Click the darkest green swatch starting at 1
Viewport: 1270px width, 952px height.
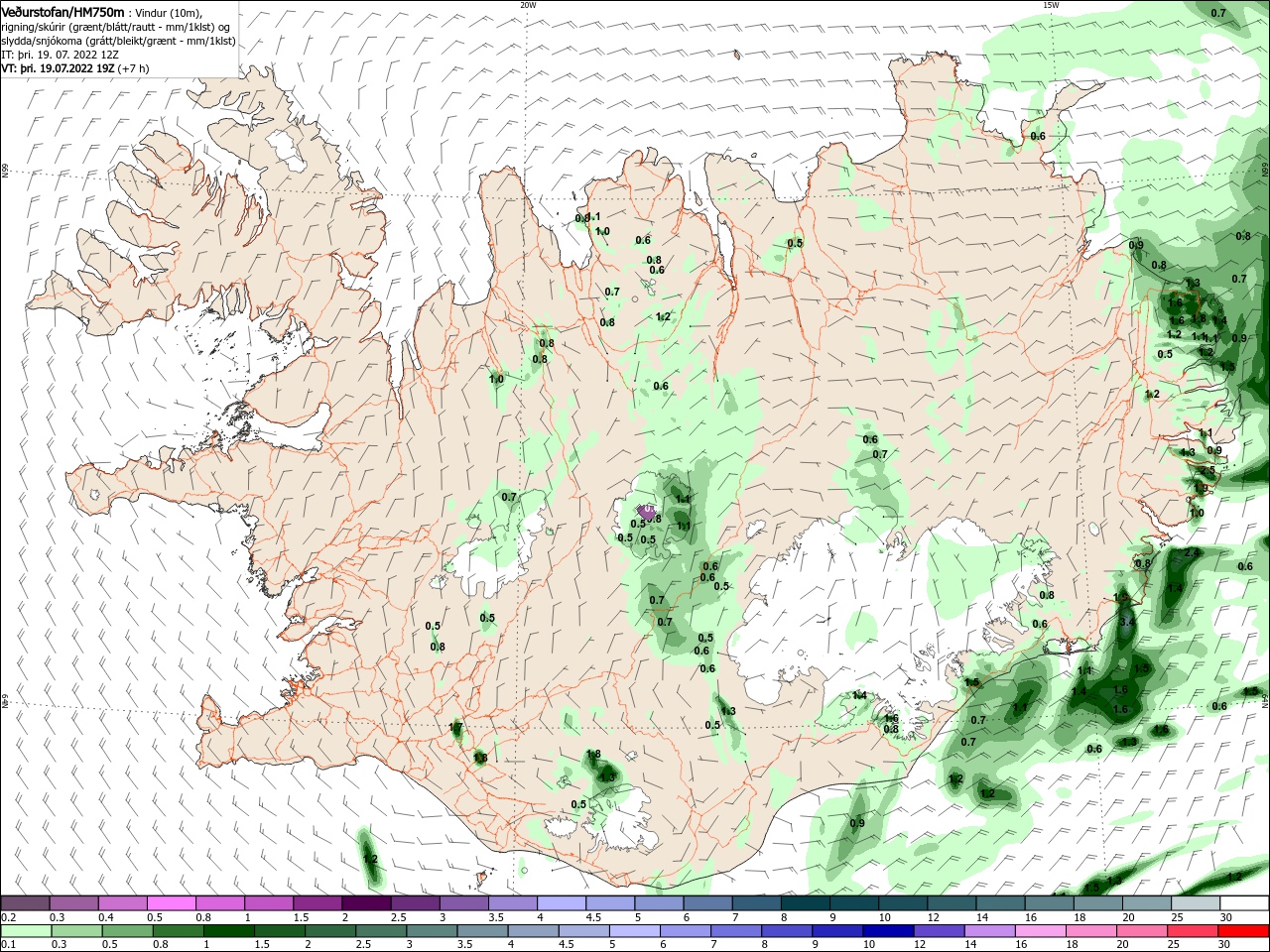click(x=227, y=930)
